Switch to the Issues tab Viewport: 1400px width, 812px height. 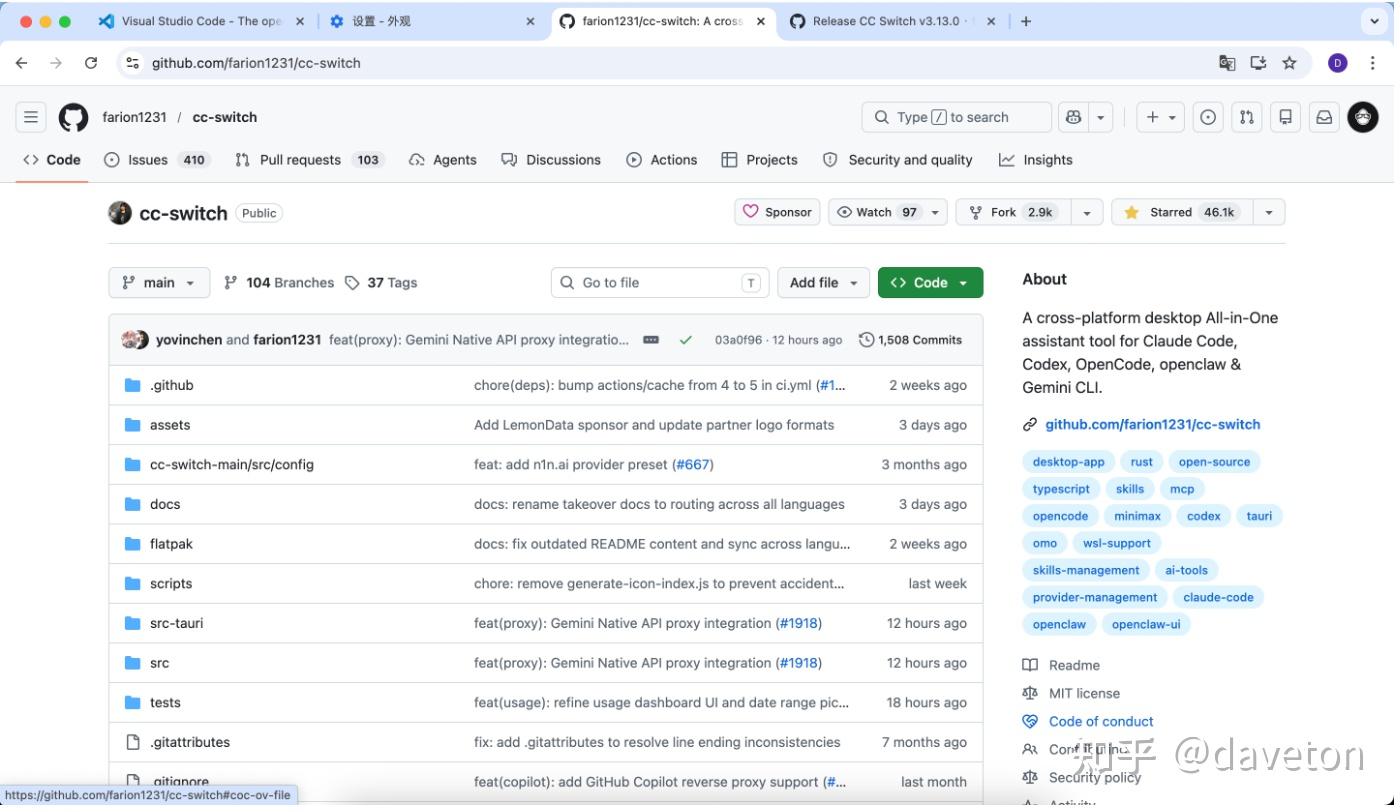157,160
